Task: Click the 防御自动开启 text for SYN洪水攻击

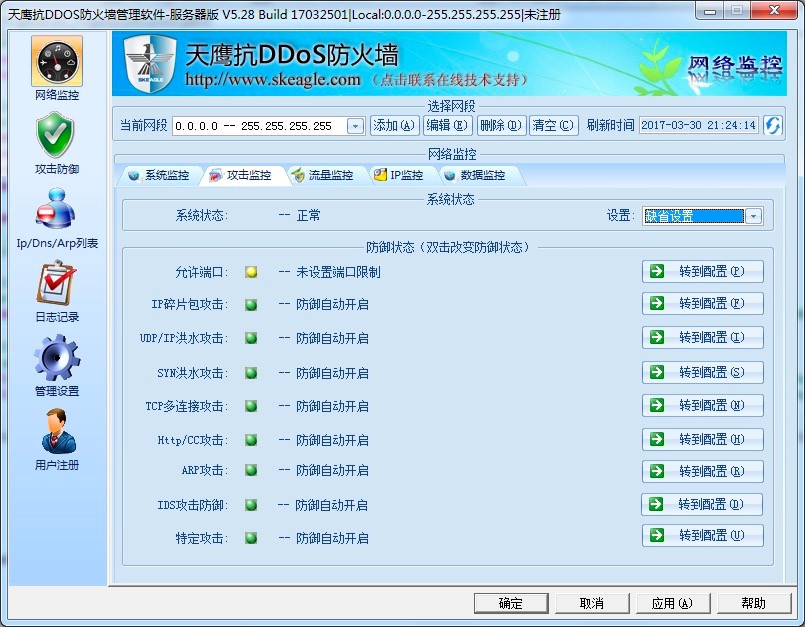Action: [332, 373]
